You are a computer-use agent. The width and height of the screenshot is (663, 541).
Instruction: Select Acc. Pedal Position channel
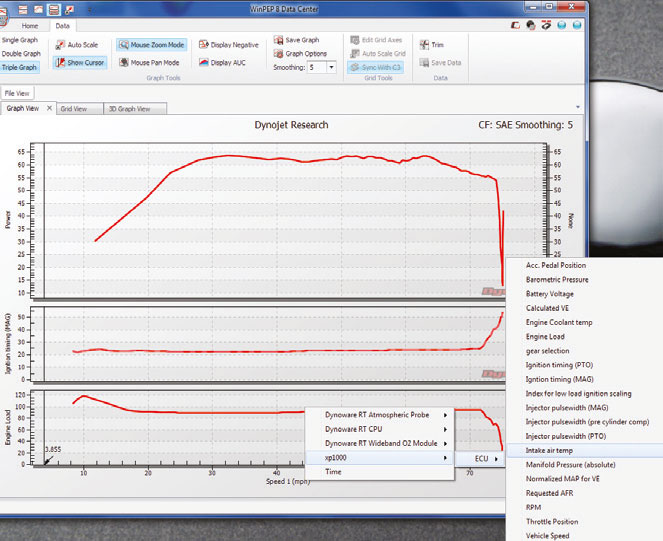(x=556, y=265)
